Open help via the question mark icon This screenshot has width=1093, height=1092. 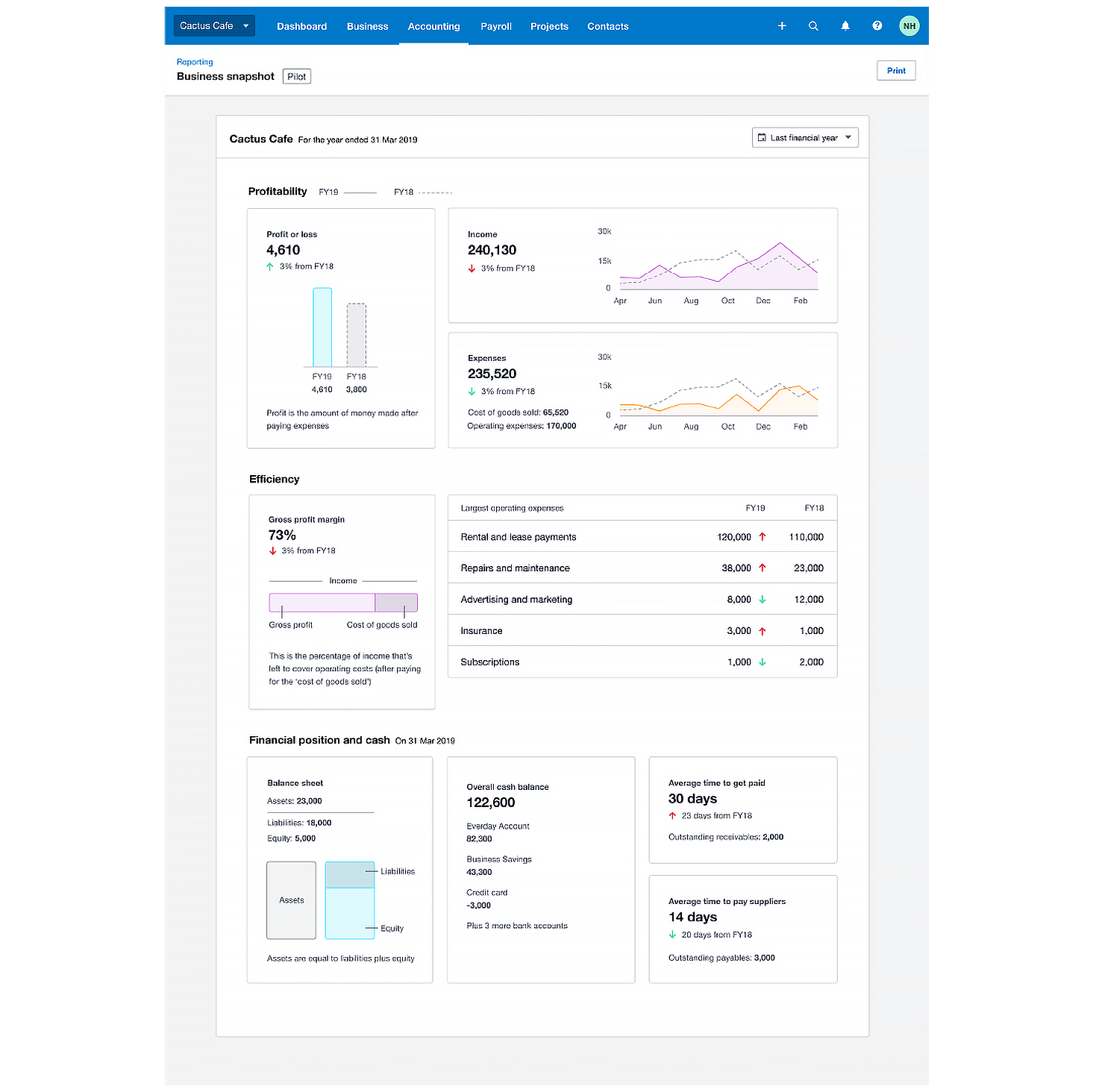tap(877, 25)
